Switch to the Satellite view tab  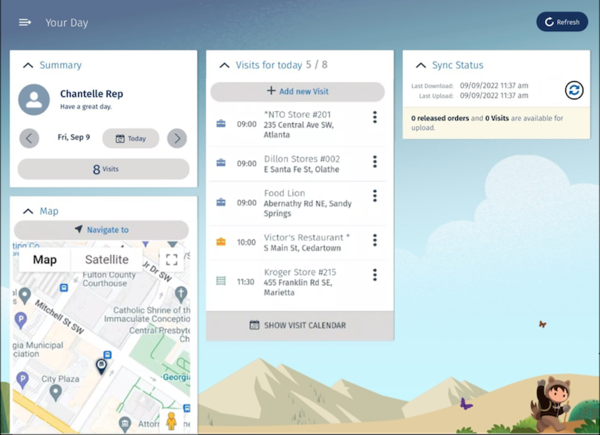107,260
